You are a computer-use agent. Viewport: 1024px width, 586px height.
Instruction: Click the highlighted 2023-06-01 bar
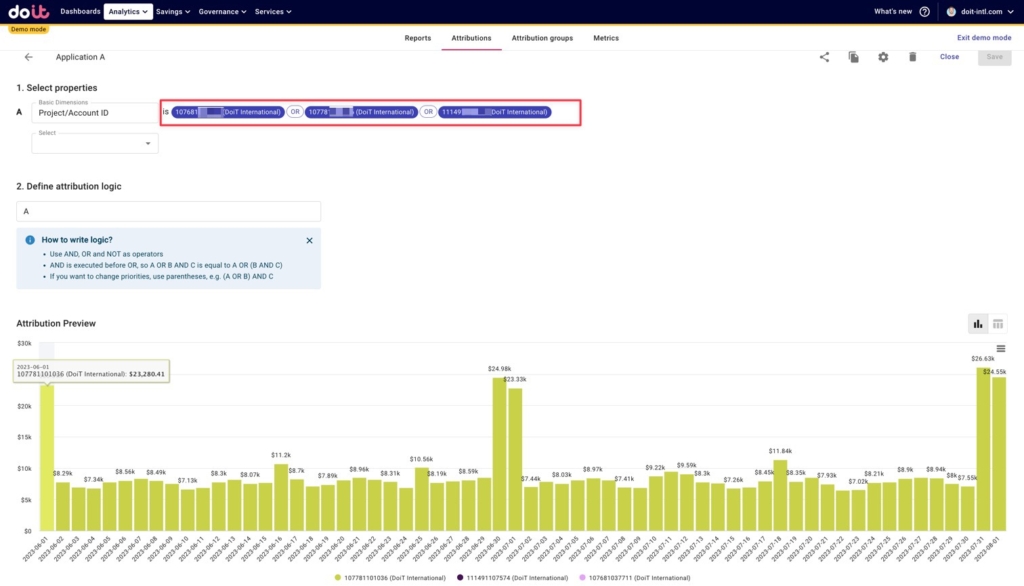[47, 457]
